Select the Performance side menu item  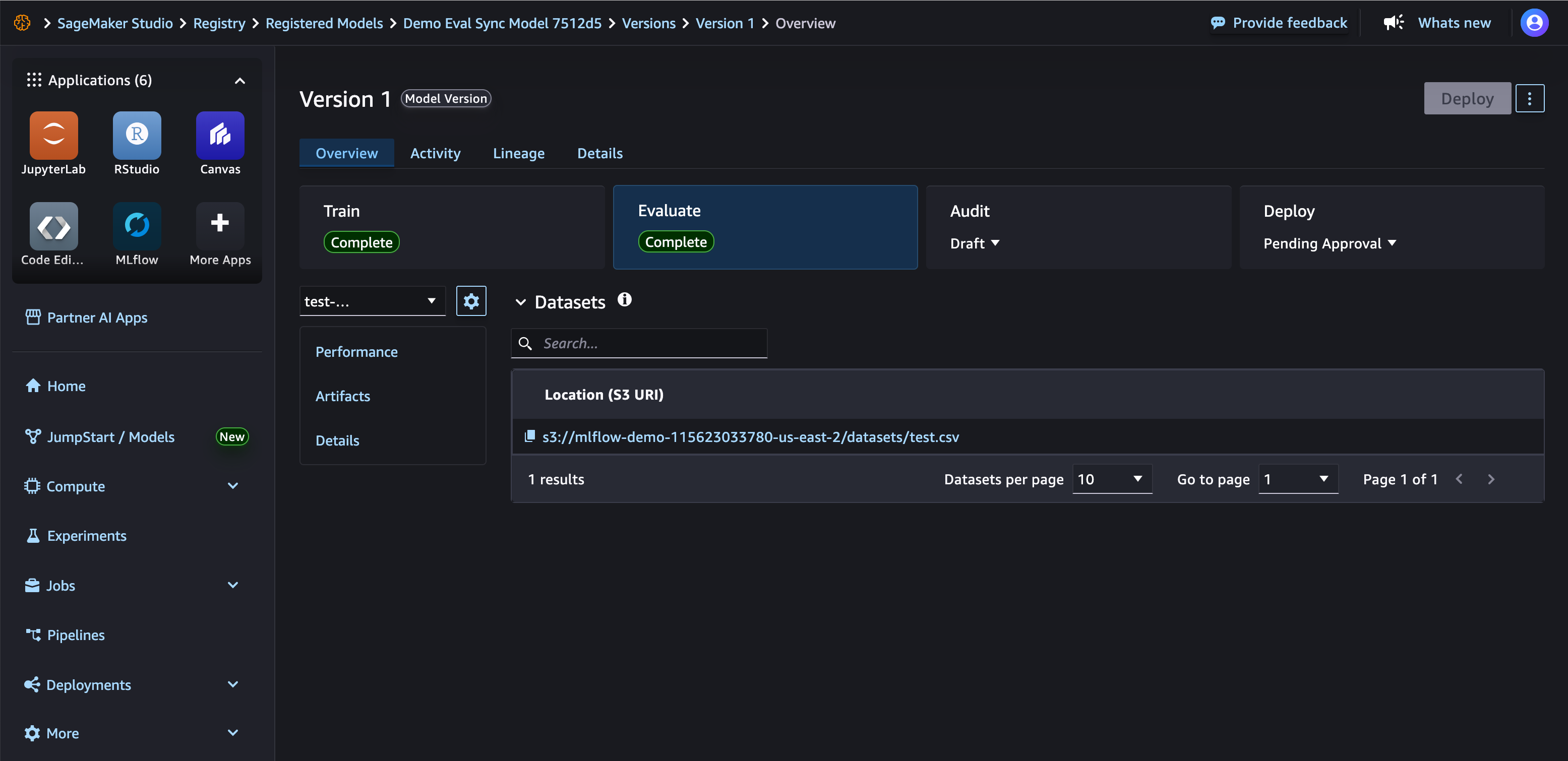point(356,352)
